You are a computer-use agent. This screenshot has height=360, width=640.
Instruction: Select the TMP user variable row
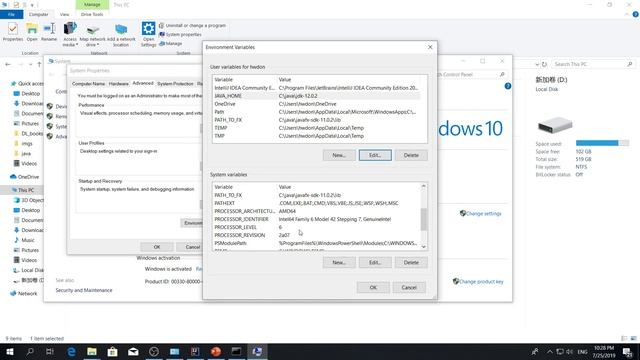[316, 136]
